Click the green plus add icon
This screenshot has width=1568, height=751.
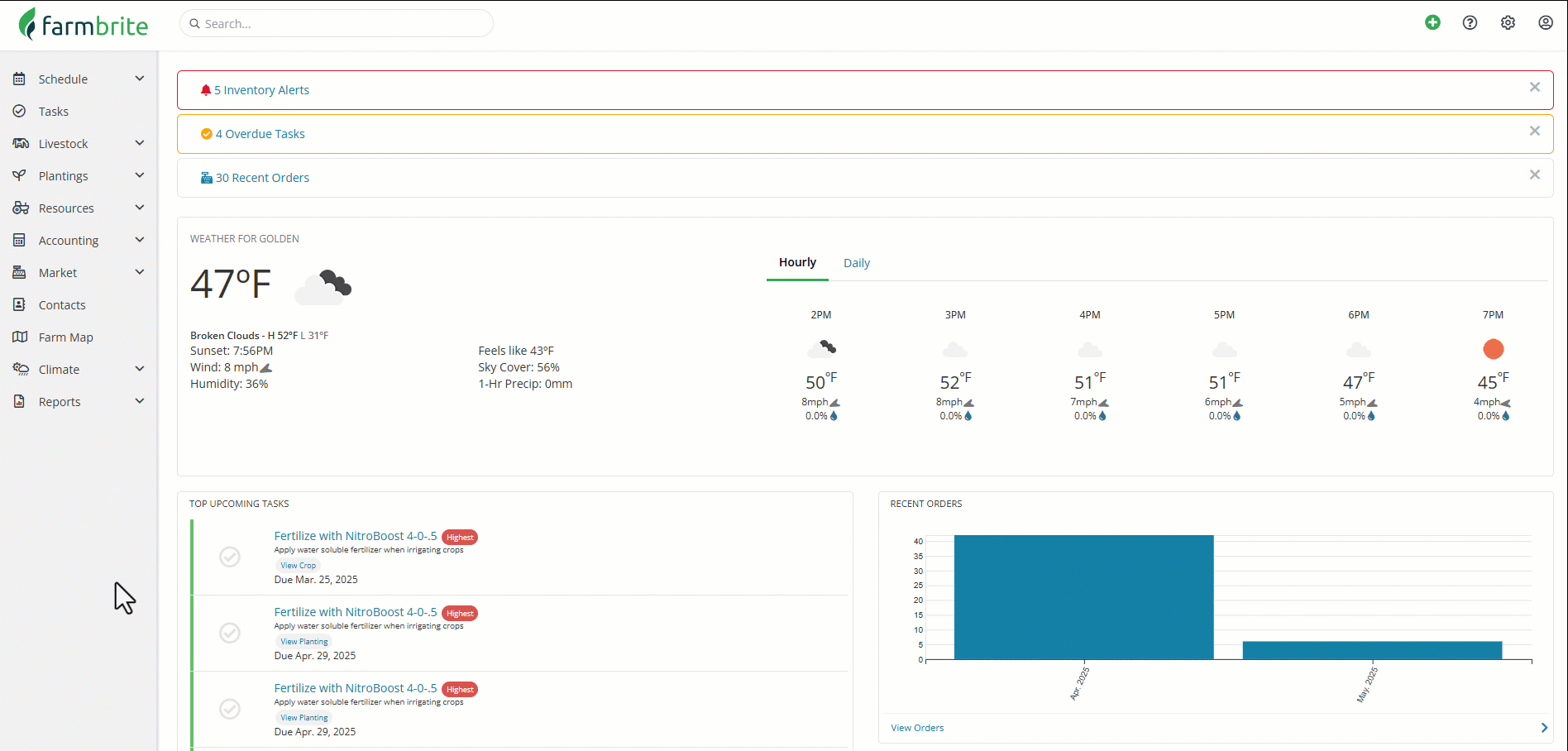point(1432,23)
